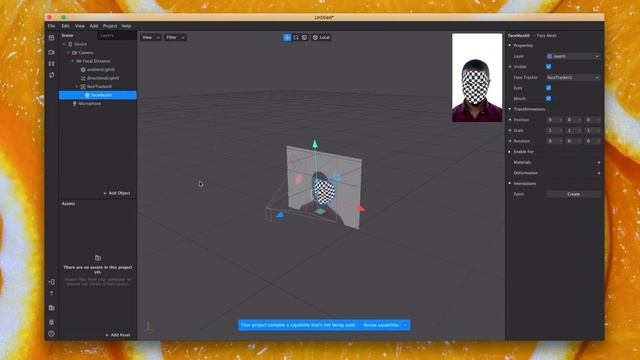This screenshot has height=360, width=640.
Task: Collapse the Interactions section
Action: [x=510, y=183]
